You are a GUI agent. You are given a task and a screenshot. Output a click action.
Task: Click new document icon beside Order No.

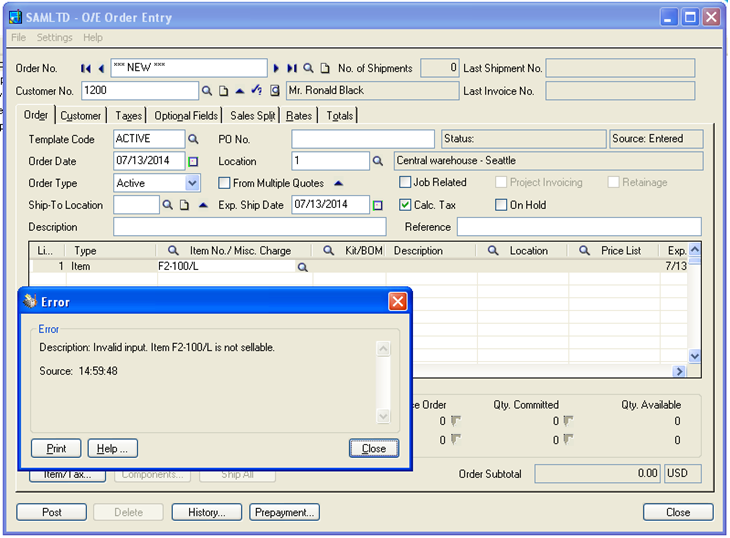click(x=325, y=68)
